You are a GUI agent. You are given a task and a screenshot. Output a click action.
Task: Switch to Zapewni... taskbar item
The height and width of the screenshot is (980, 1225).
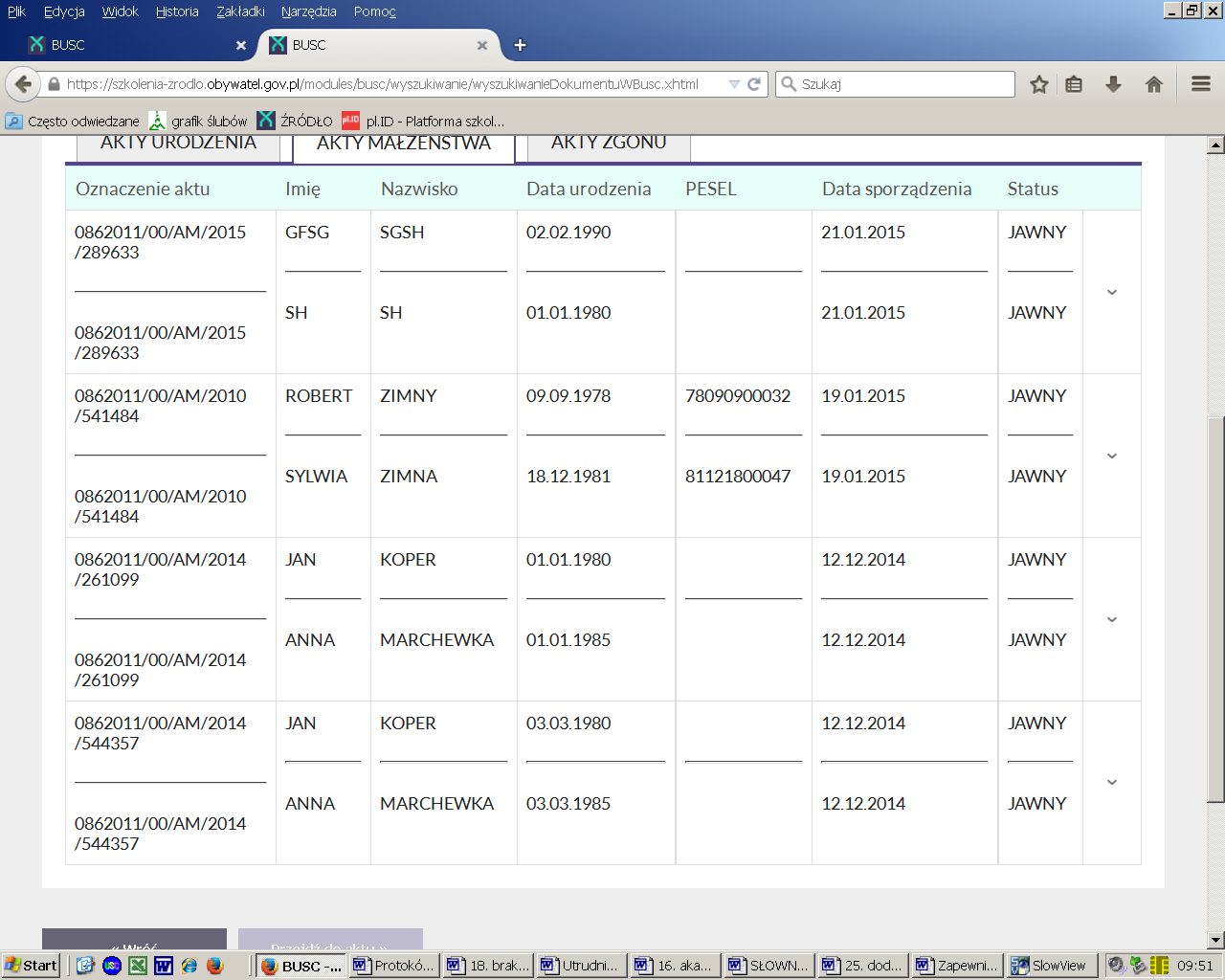tap(957, 966)
